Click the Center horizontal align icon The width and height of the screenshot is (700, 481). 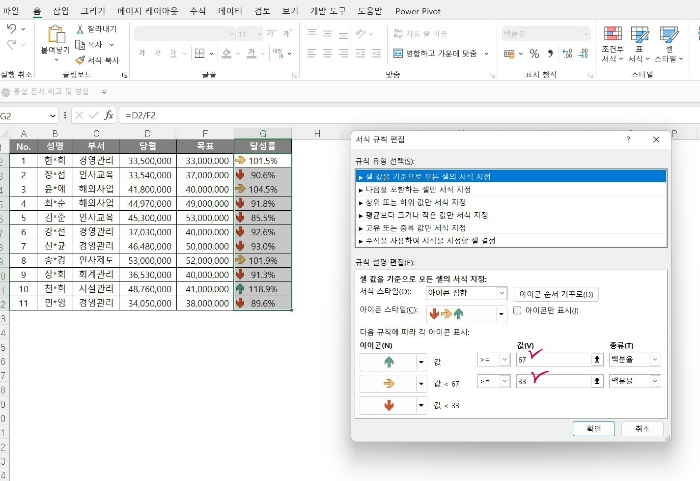327,54
